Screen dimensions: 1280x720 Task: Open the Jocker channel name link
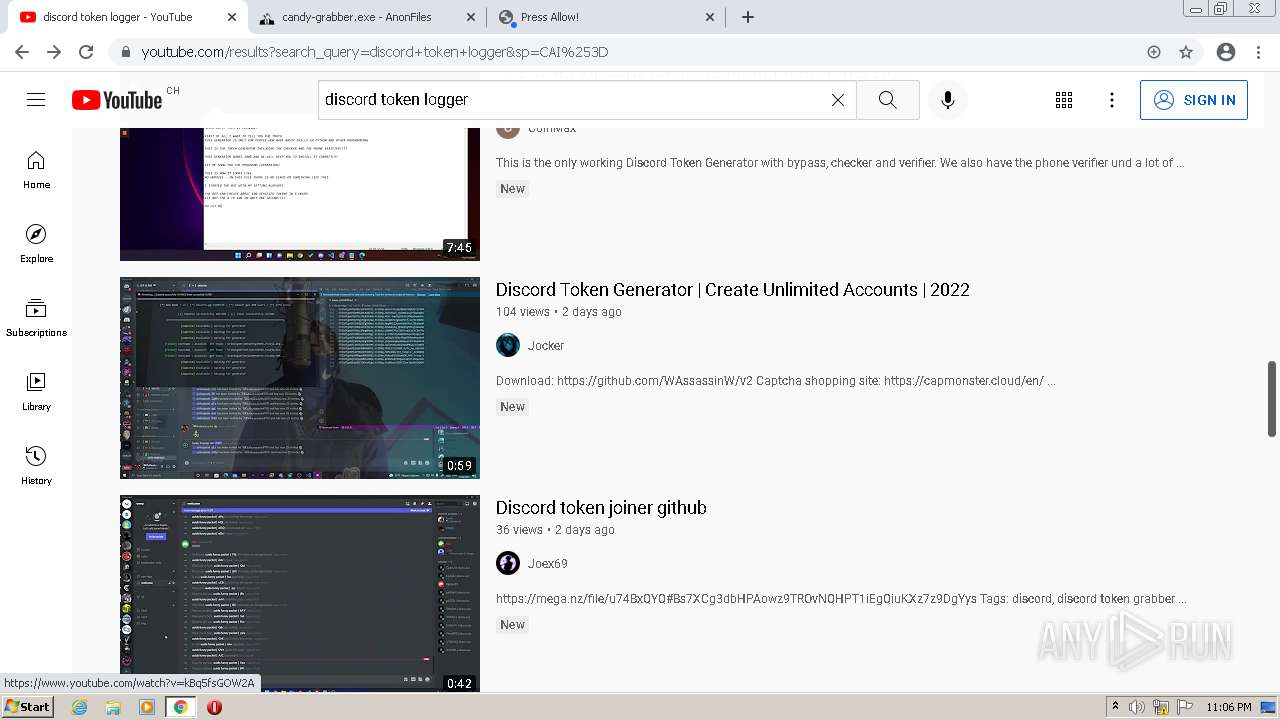click(546, 345)
